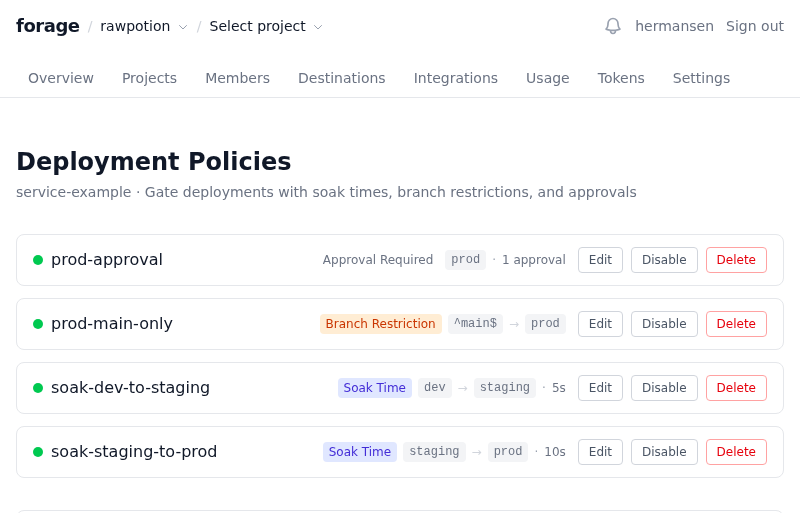This screenshot has height=513, width=800.
Task: Edit the prod-main-only policy
Action: point(600,324)
